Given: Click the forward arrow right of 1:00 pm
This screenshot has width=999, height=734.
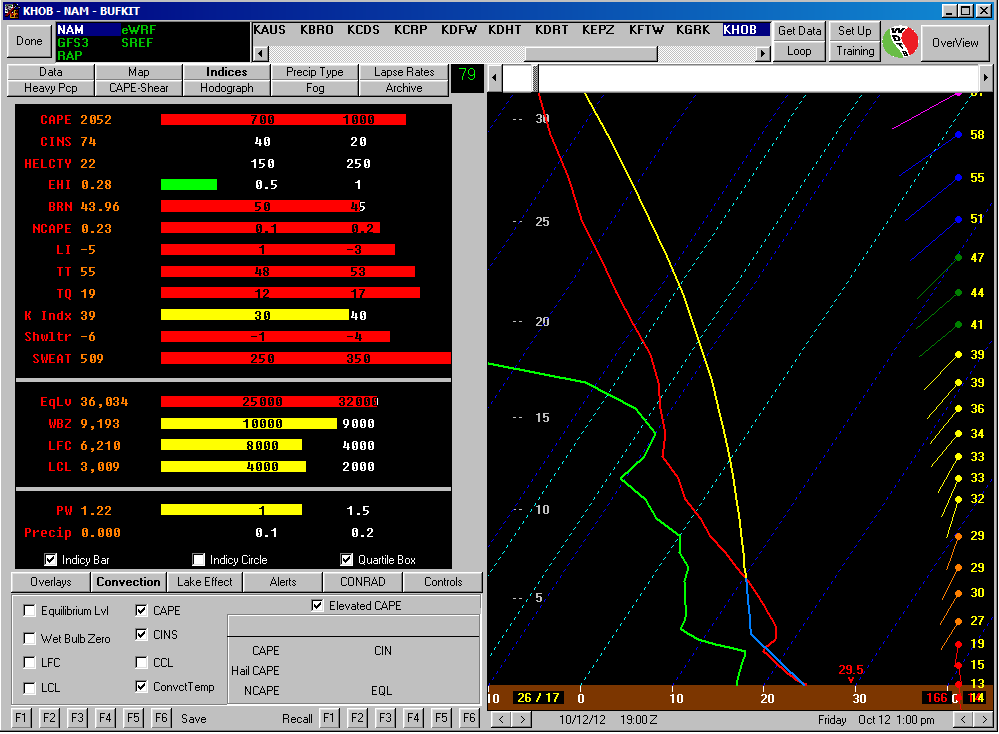Looking at the screenshot, I should (x=984, y=719).
